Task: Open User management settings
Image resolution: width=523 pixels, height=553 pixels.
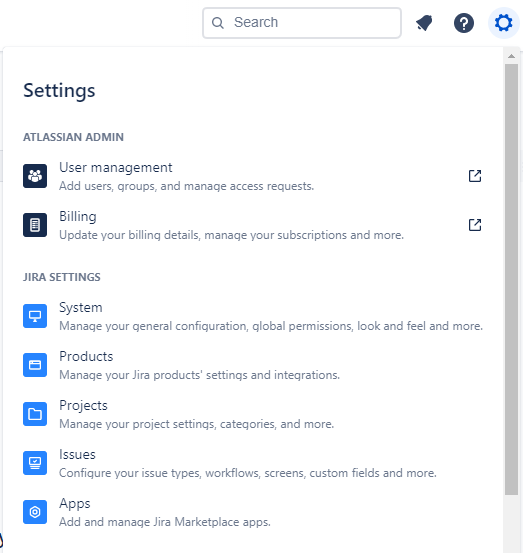Action: pyautogui.click(x=253, y=176)
